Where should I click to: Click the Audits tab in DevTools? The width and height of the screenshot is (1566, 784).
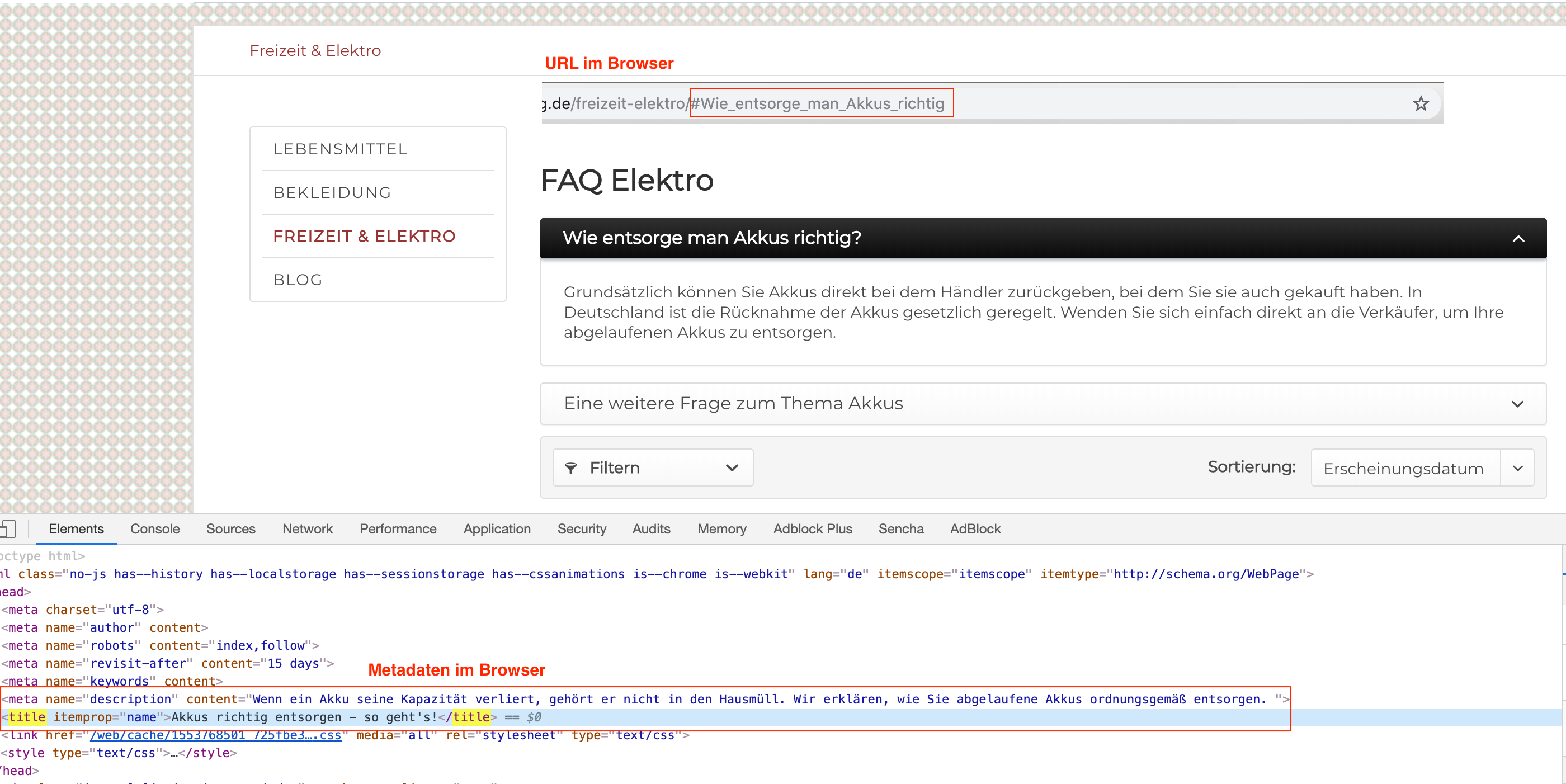click(x=649, y=529)
